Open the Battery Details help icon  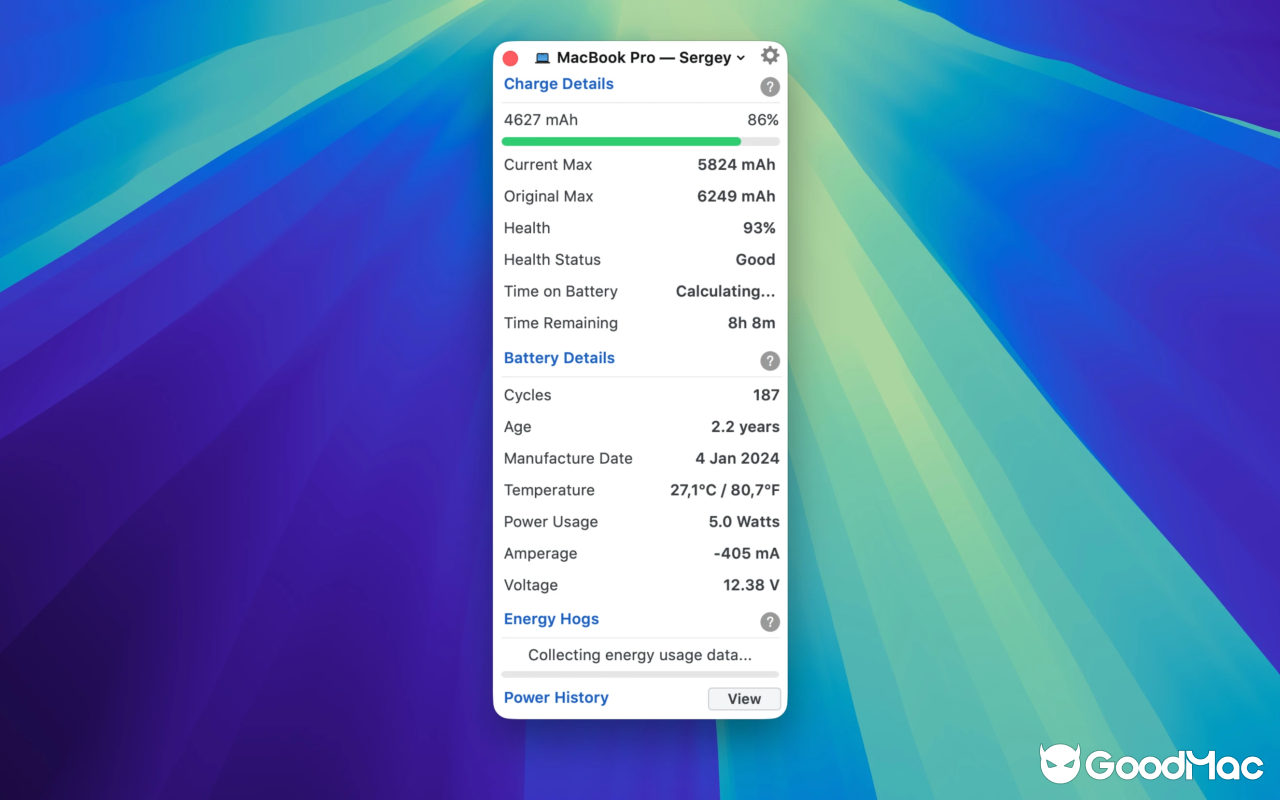coord(769,361)
